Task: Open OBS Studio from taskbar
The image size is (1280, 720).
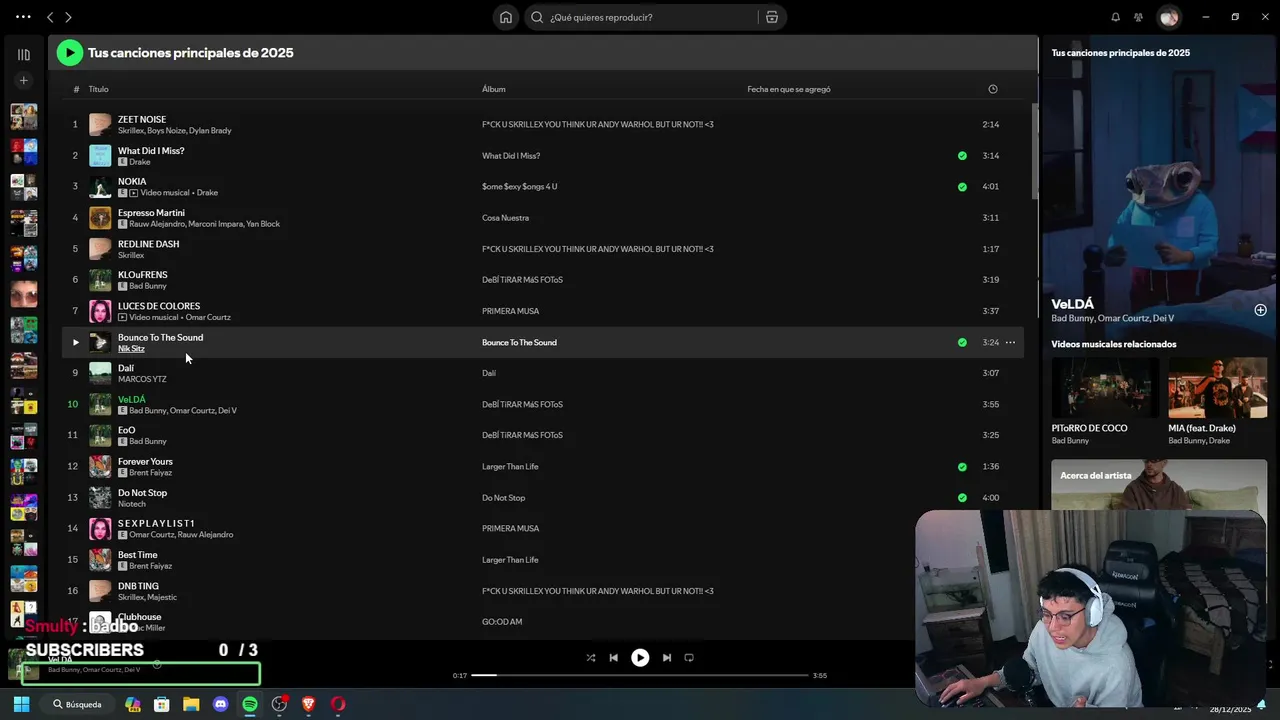Action: click(x=279, y=704)
